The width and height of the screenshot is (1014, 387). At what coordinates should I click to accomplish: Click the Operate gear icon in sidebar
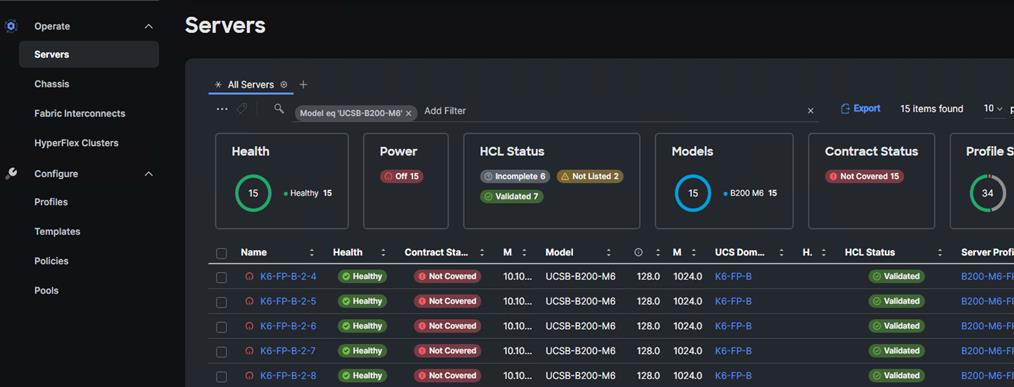10,27
